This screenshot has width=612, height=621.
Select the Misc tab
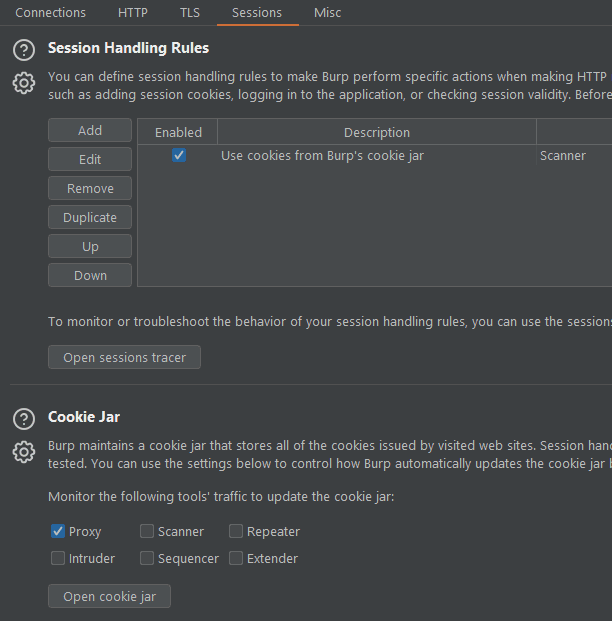[x=327, y=13]
